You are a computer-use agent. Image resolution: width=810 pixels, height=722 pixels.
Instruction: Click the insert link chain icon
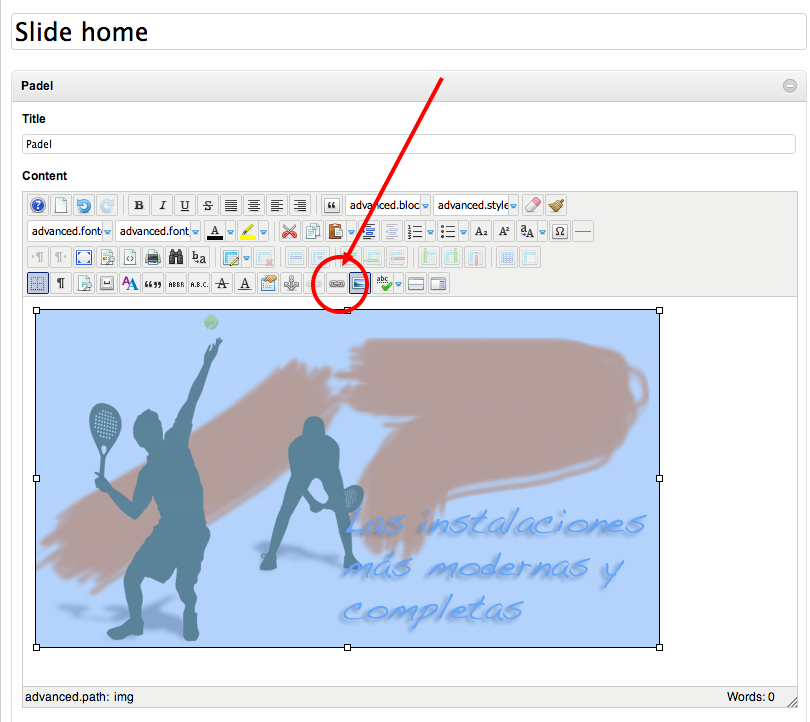[x=337, y=284]
